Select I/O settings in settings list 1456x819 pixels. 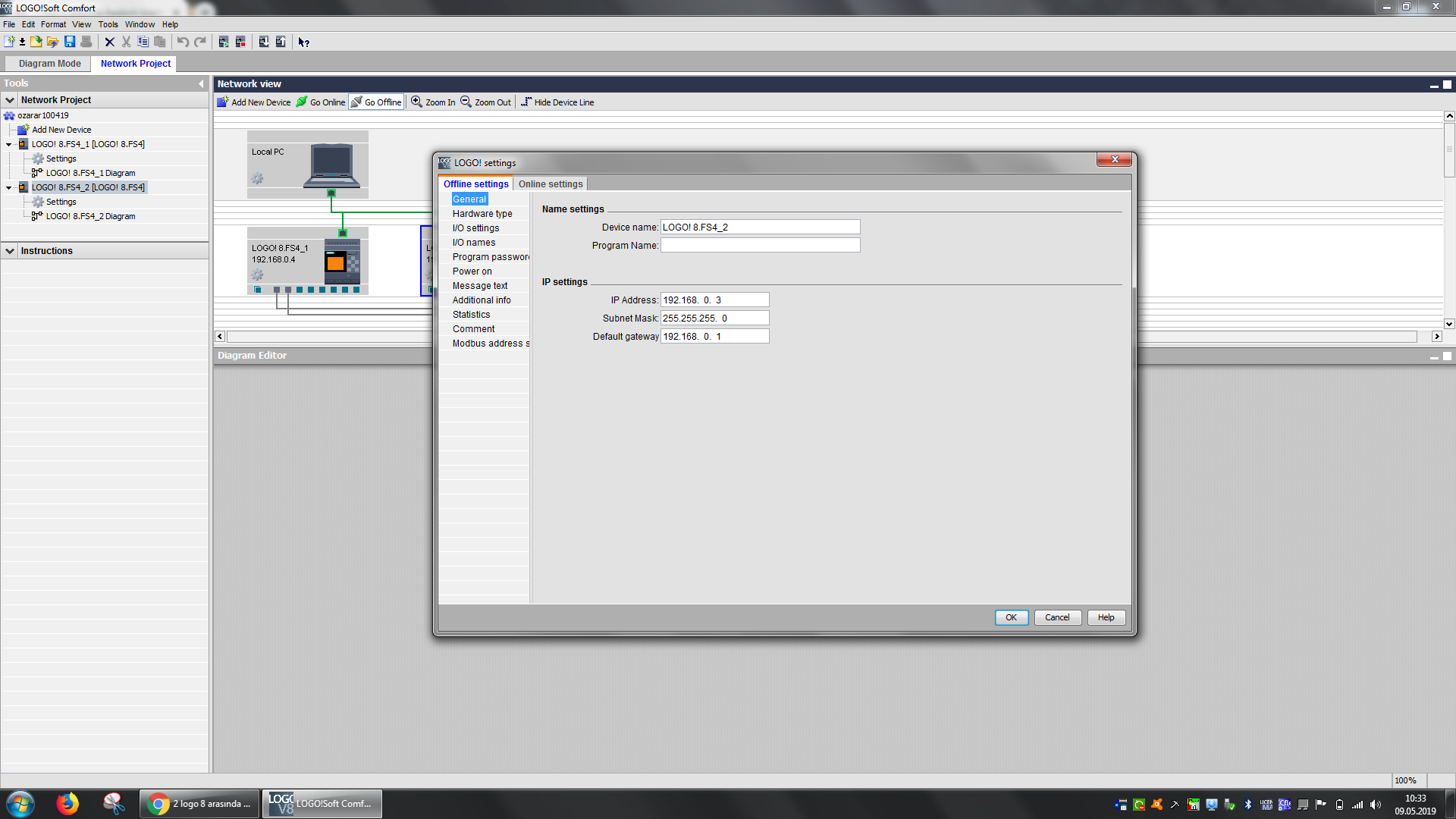[475, 228]
